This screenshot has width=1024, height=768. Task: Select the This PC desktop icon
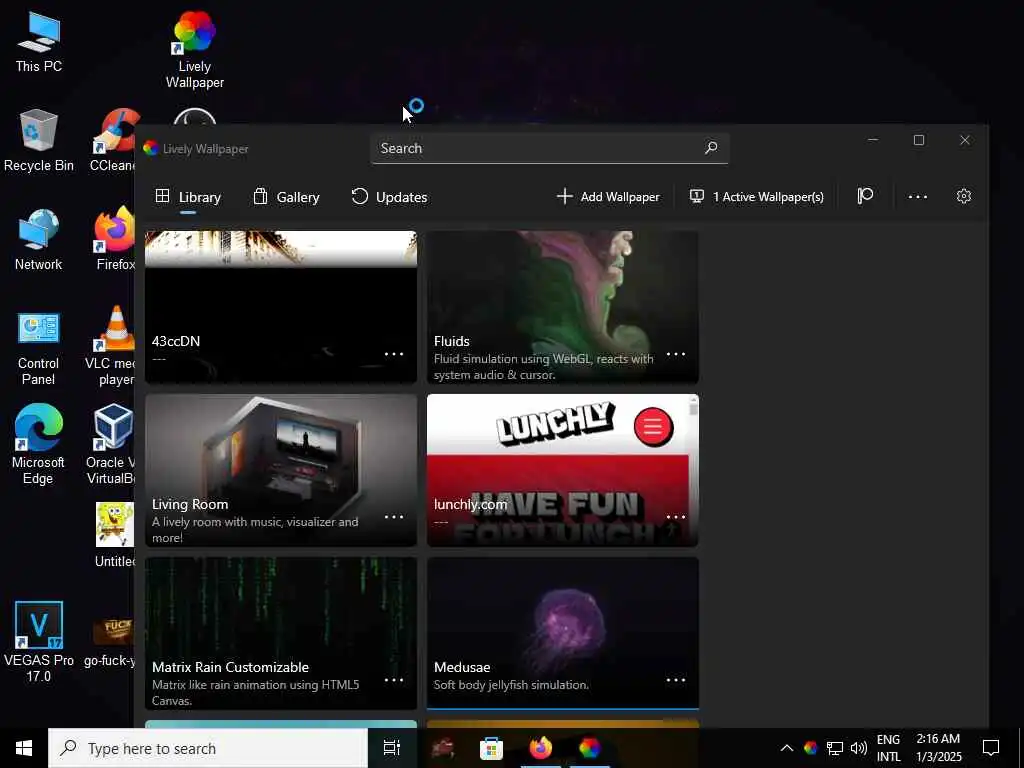39,43
